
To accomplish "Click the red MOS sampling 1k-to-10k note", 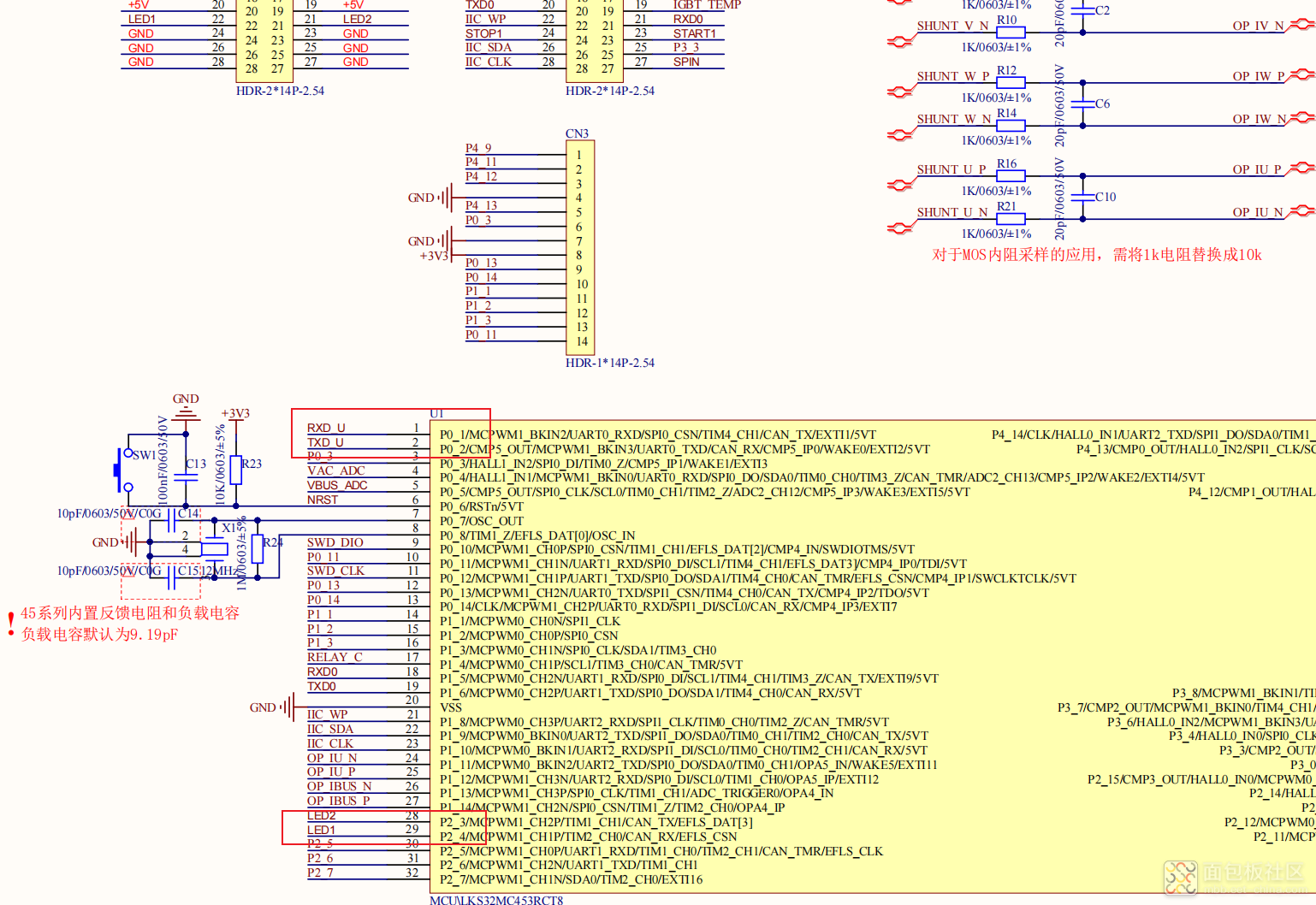I will tap(1097, 255).
